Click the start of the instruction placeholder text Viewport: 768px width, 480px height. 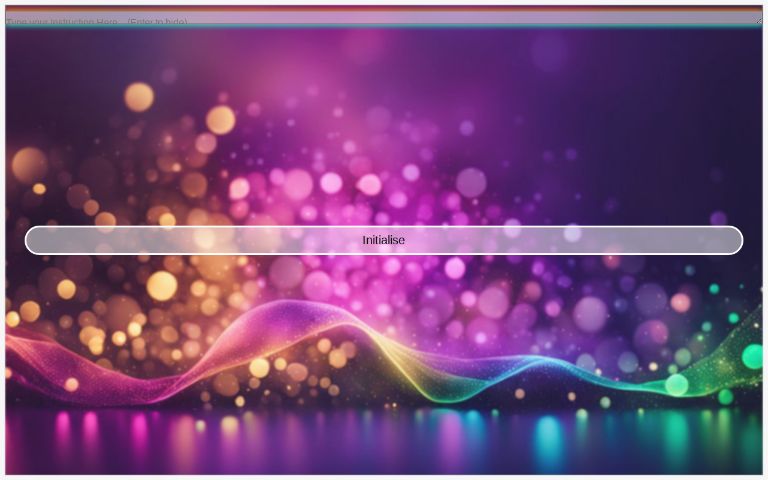point(10,21)
